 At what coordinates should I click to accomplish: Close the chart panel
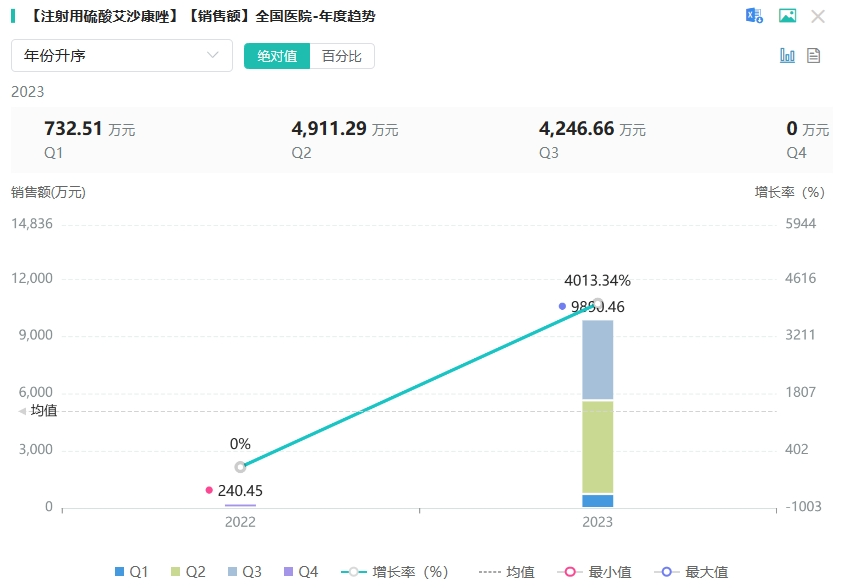click(818, 16)
